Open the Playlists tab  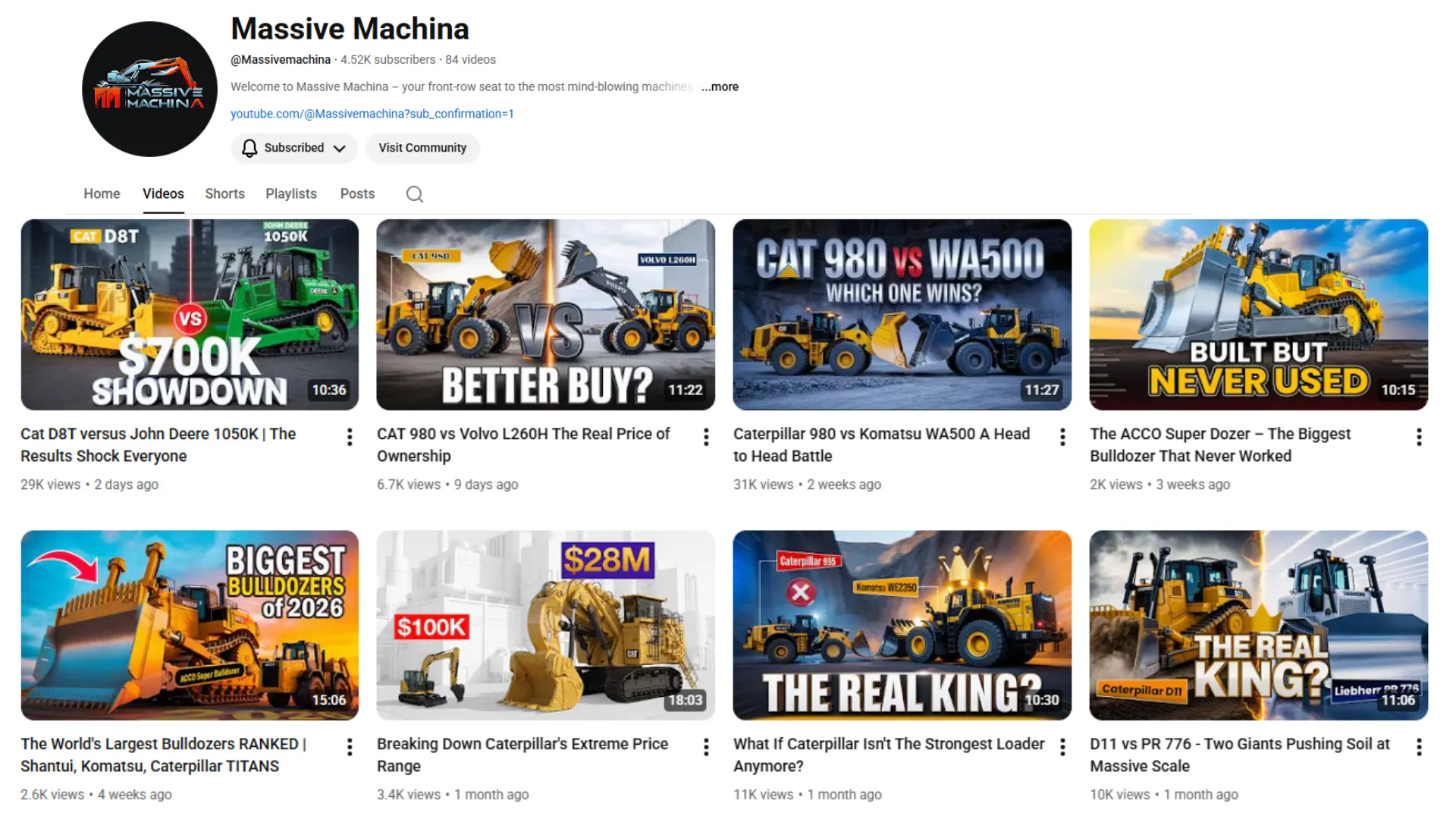click(x=291, y=193)
